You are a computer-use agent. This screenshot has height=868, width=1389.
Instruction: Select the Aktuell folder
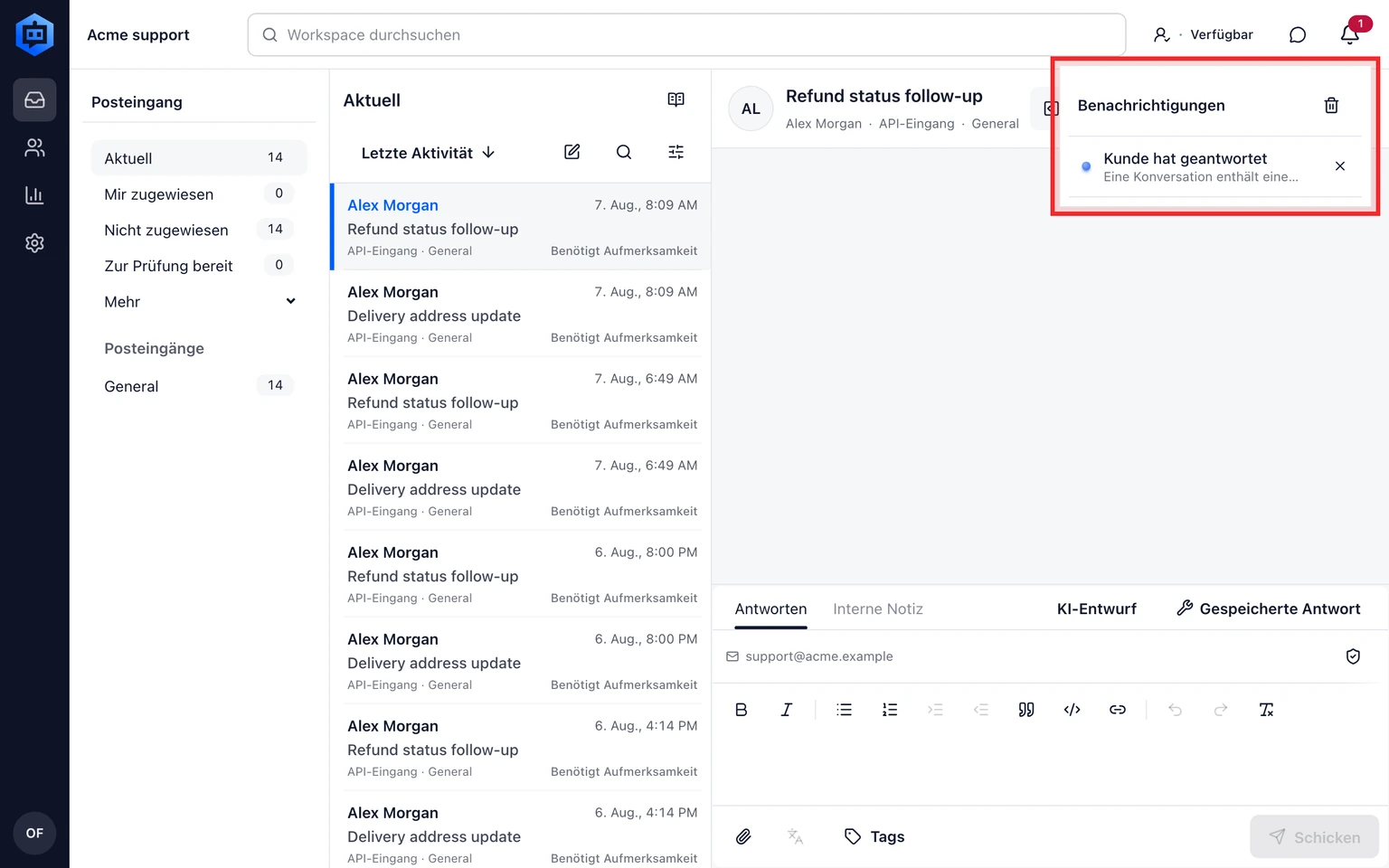[199, 158]
